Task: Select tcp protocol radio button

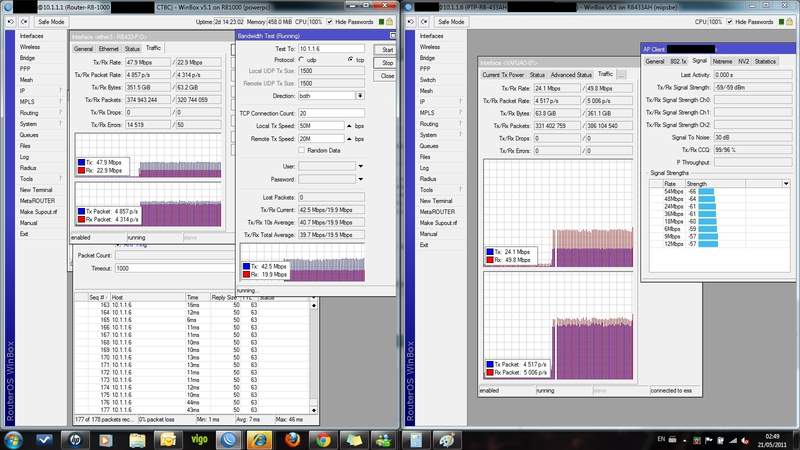Action: click(x=351, y=60)
